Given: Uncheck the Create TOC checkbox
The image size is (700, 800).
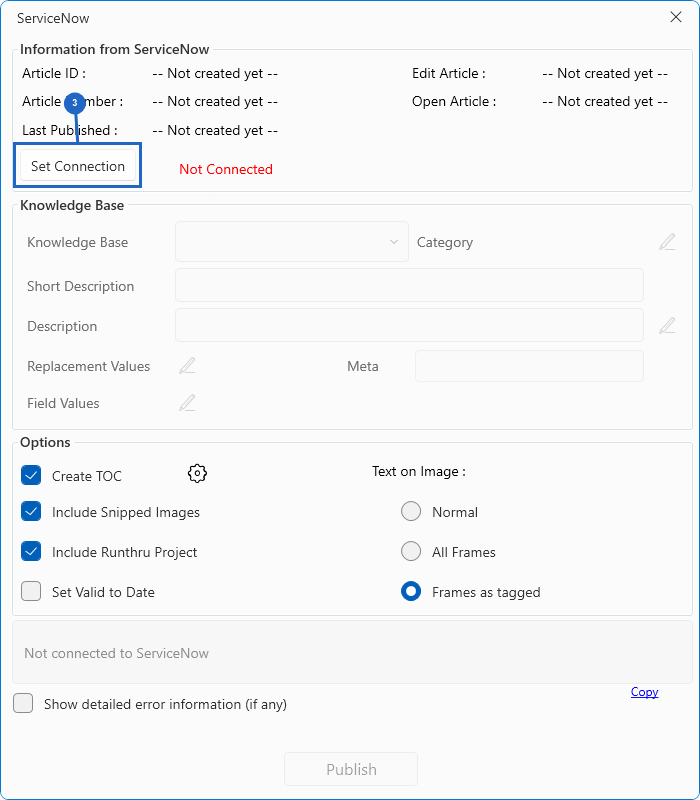Looking at the screenshot, I should [31, 475].
